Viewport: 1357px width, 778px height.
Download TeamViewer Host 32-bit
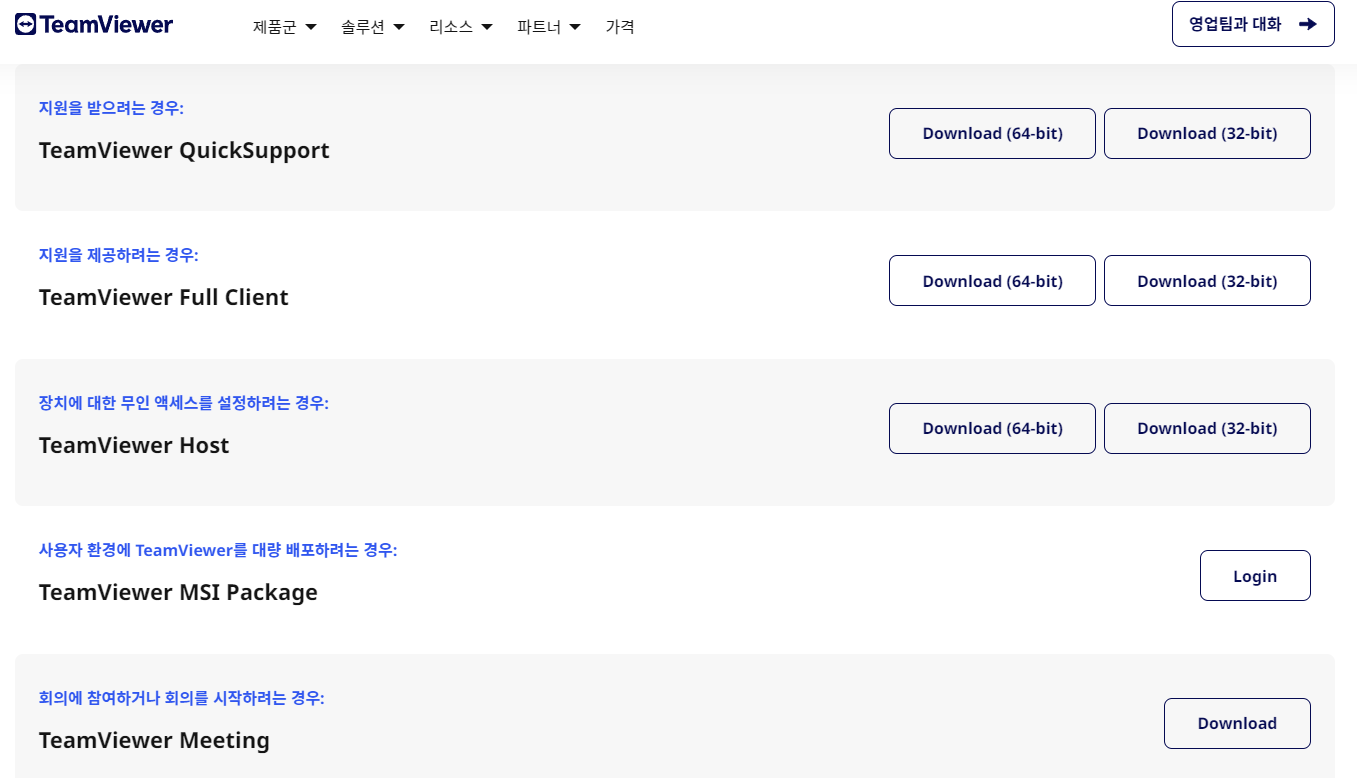click(1207, 428)
